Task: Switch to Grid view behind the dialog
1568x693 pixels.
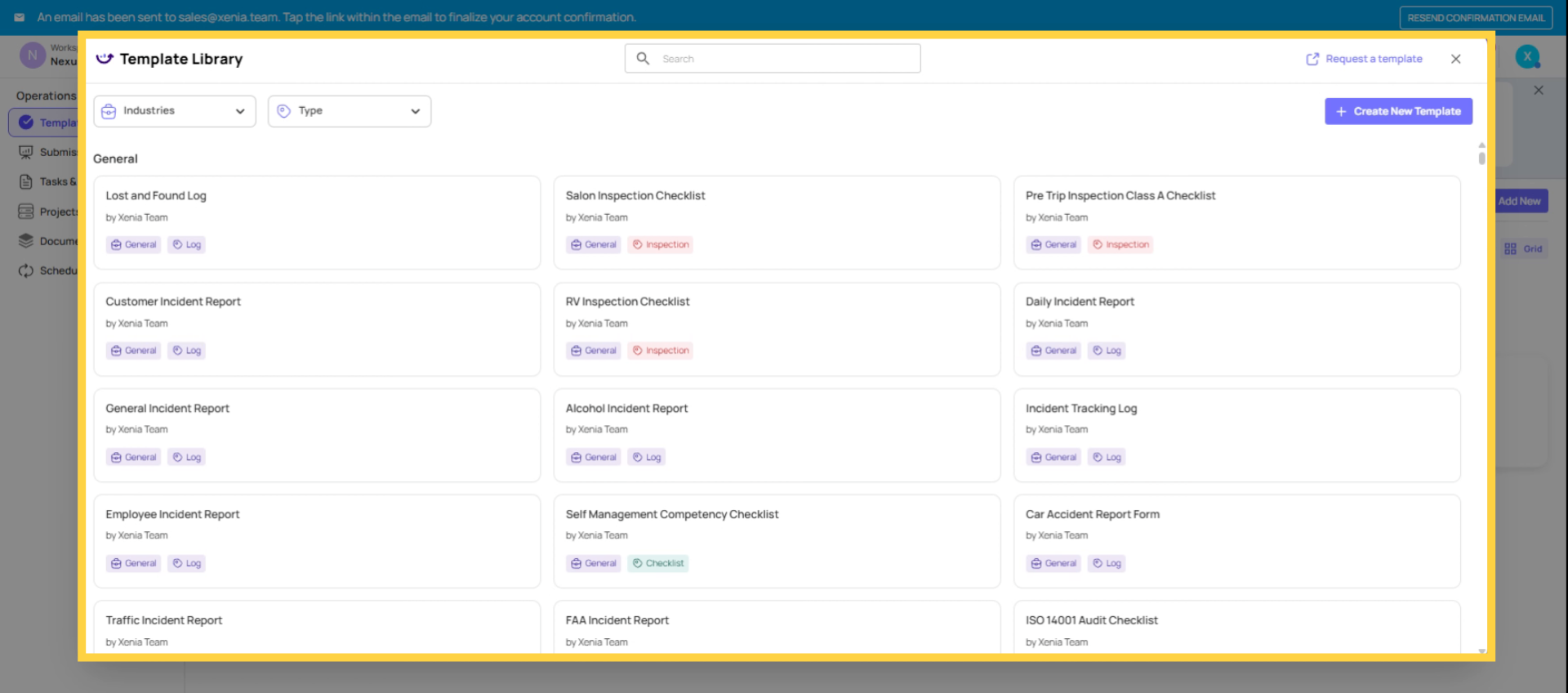Action: coord(1525,248)
